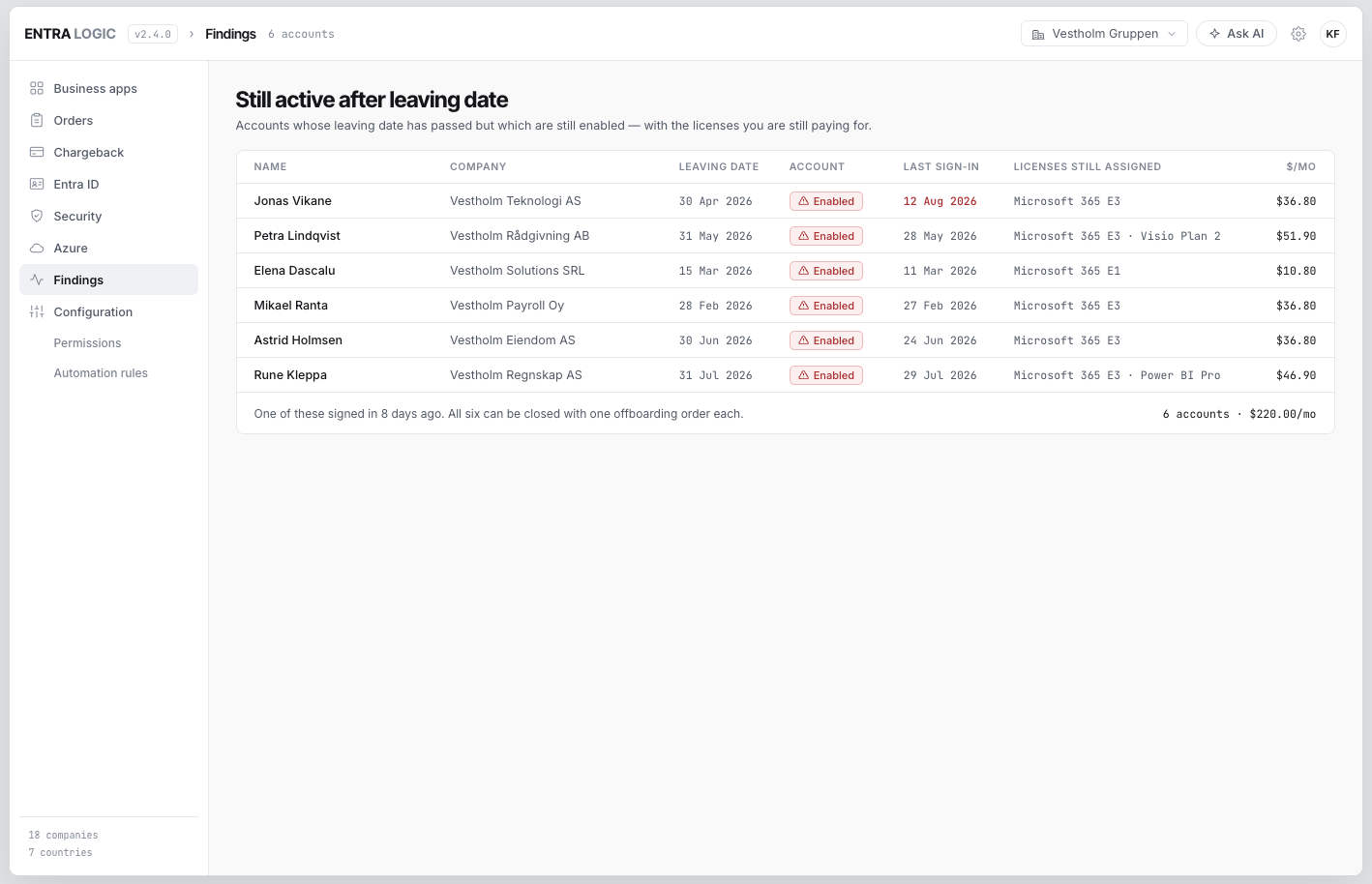This screenshot has height=884, width=1372.
Task: Select Security in the sidebar
Action: pyautogui.click(x=108, y=216)
